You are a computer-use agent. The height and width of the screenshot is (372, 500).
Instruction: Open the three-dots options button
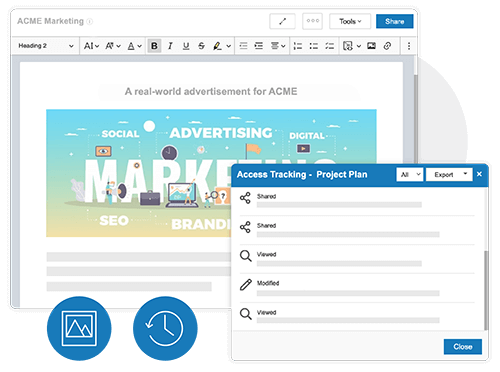pos(312,21)
